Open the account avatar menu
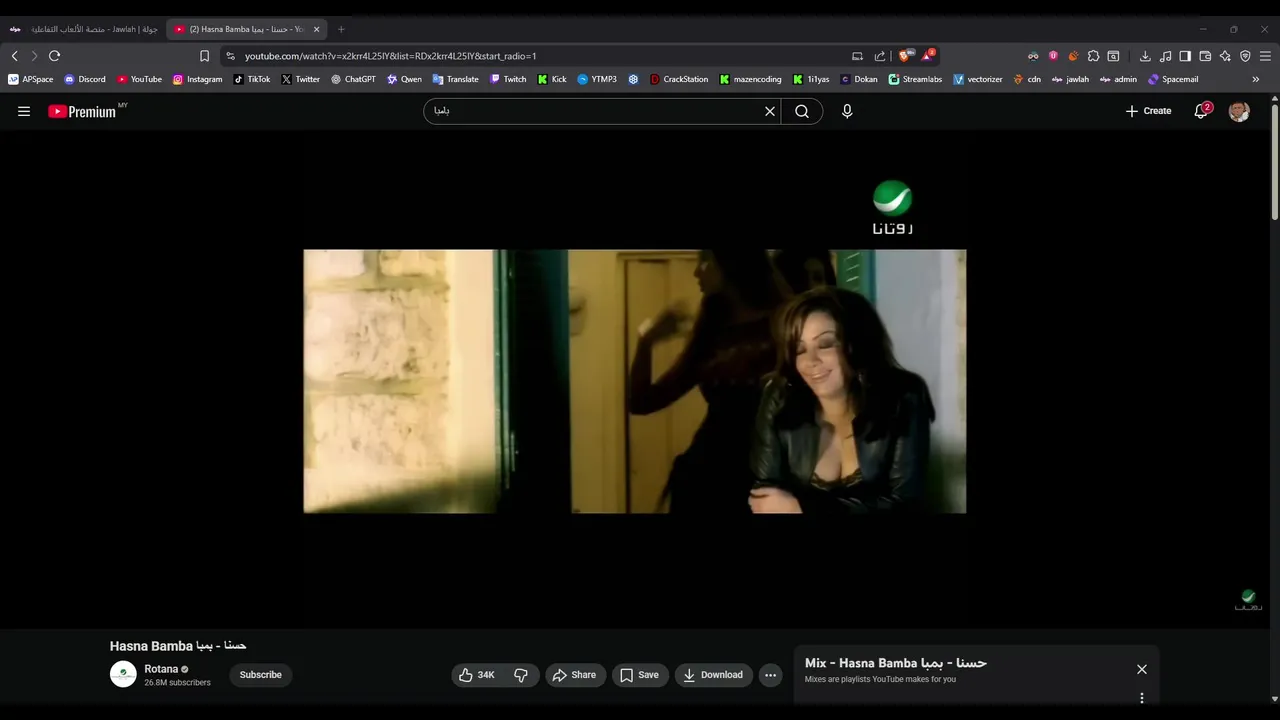This screenshot has width=1280, height=720. tap(1239, 111)
